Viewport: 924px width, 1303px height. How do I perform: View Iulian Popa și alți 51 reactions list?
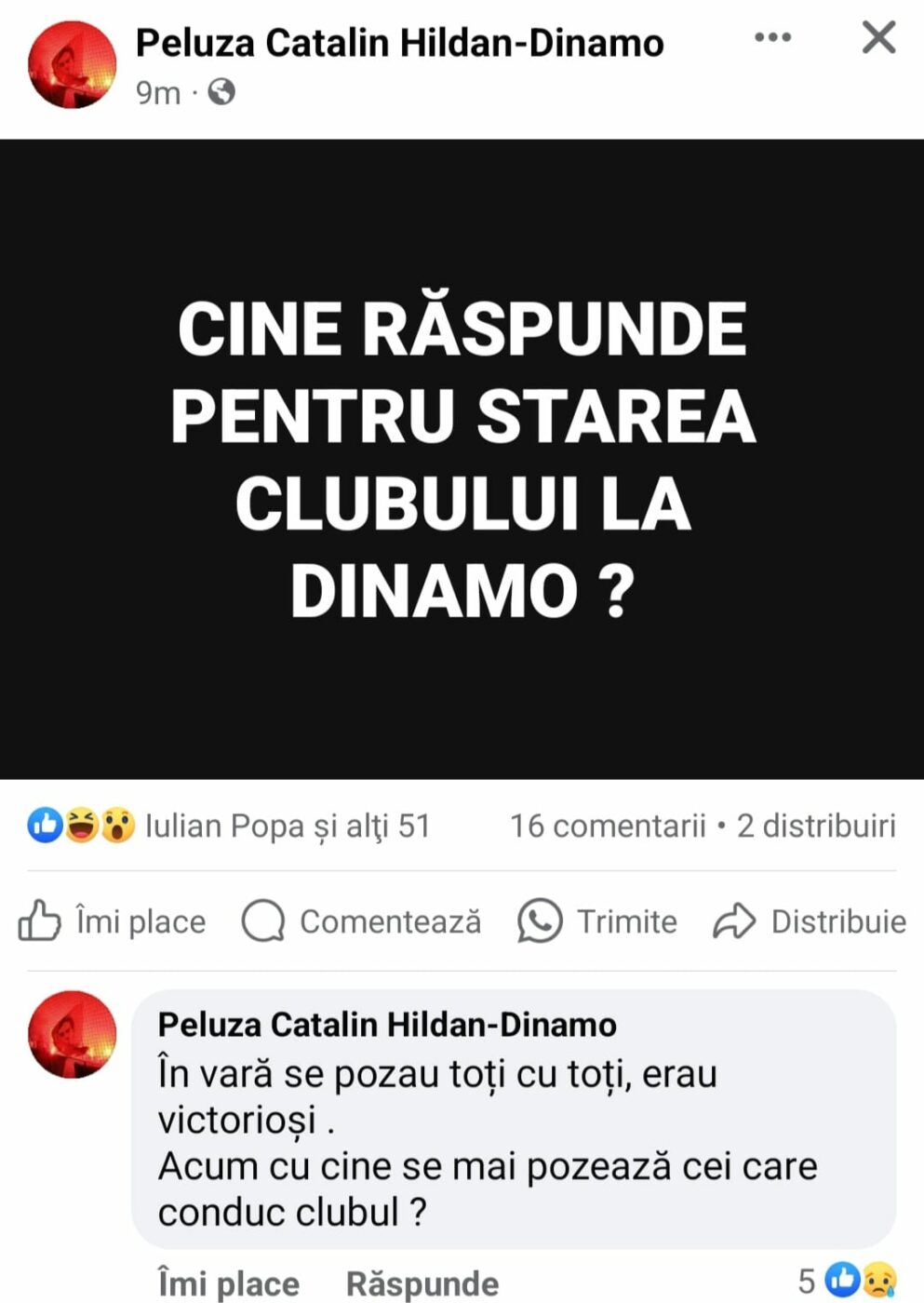click(x=288, y=826)
